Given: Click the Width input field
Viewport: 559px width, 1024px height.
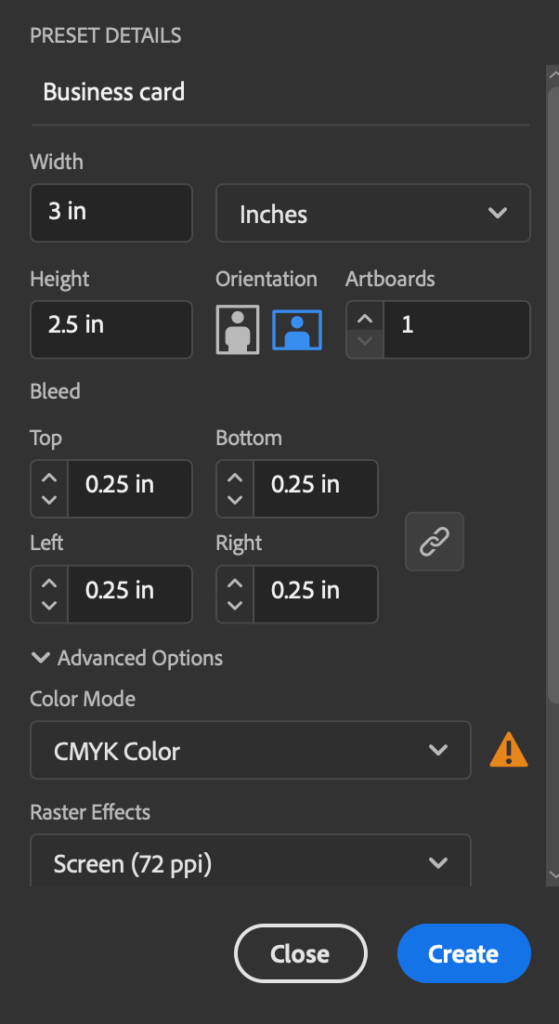Looking at the screenshot, I should [x=112, y=213].
